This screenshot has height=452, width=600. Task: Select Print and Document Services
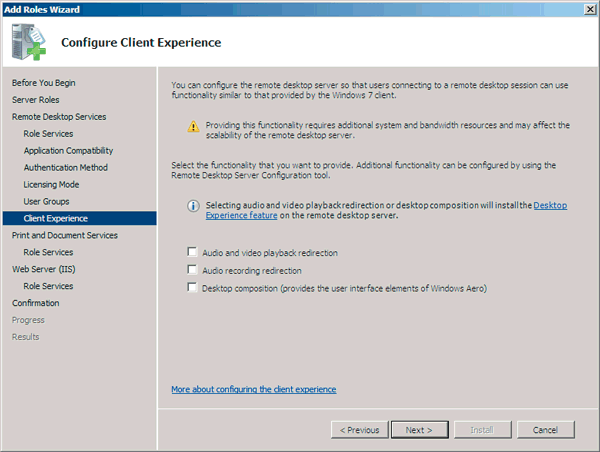click(x=64, y=235)
